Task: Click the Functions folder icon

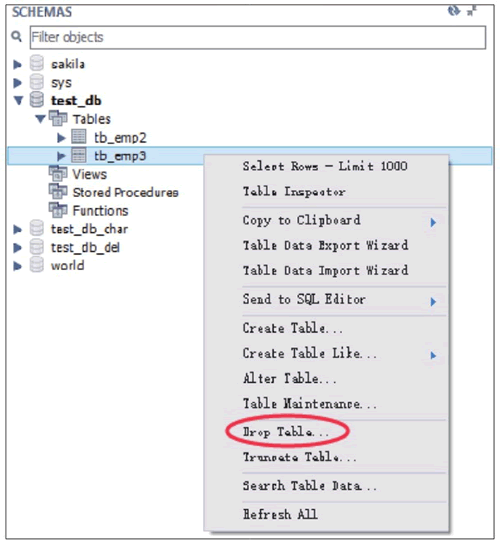Action: pos(58,210)
